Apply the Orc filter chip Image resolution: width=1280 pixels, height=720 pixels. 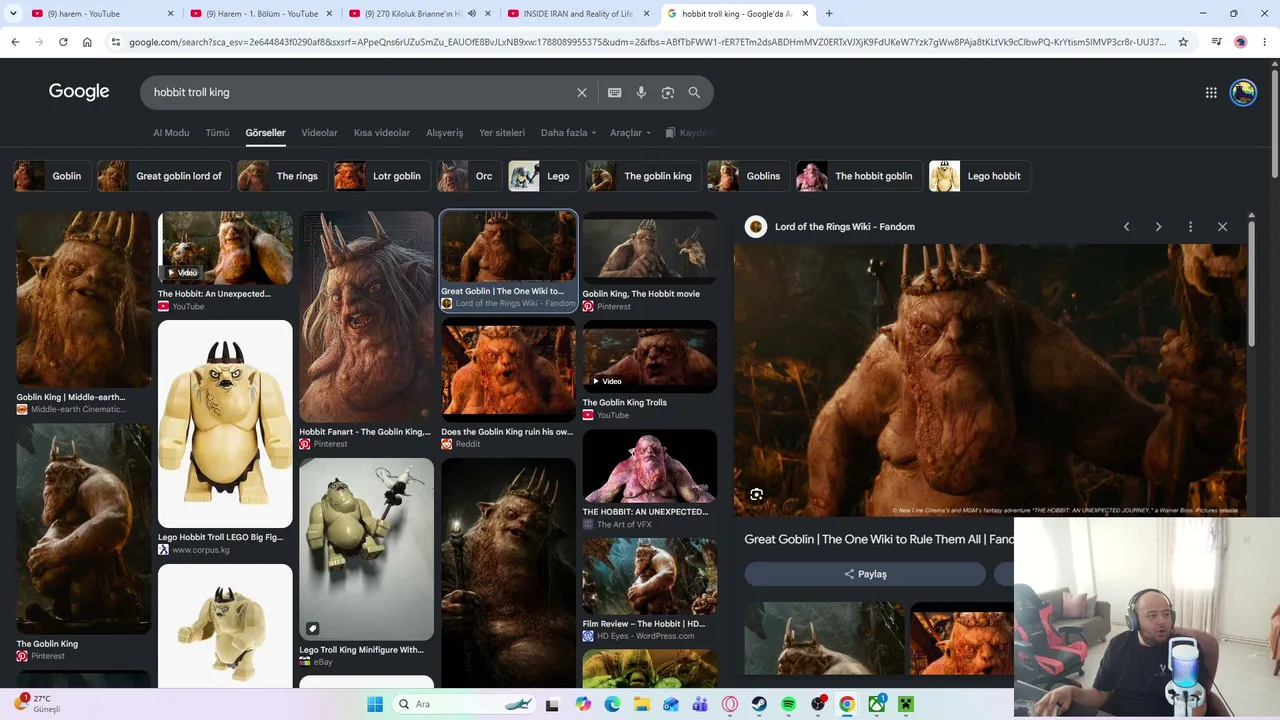point(470,176)
